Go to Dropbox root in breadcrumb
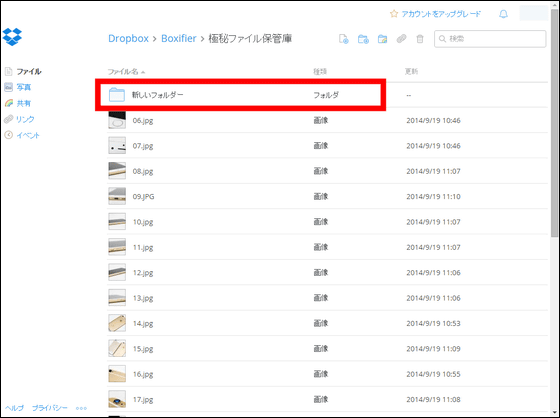Viewport: 560px width, 418px height. tap(128, 39)
